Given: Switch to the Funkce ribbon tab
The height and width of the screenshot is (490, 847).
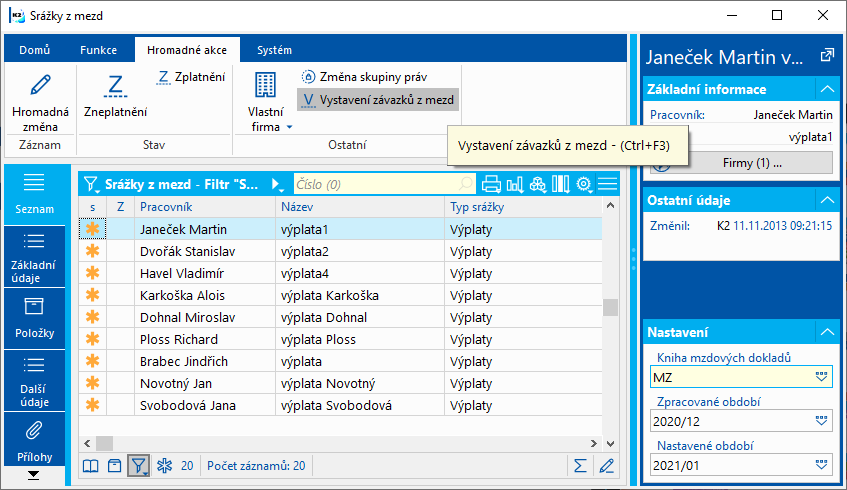Looking at the screenshot, I should point(99,49).
